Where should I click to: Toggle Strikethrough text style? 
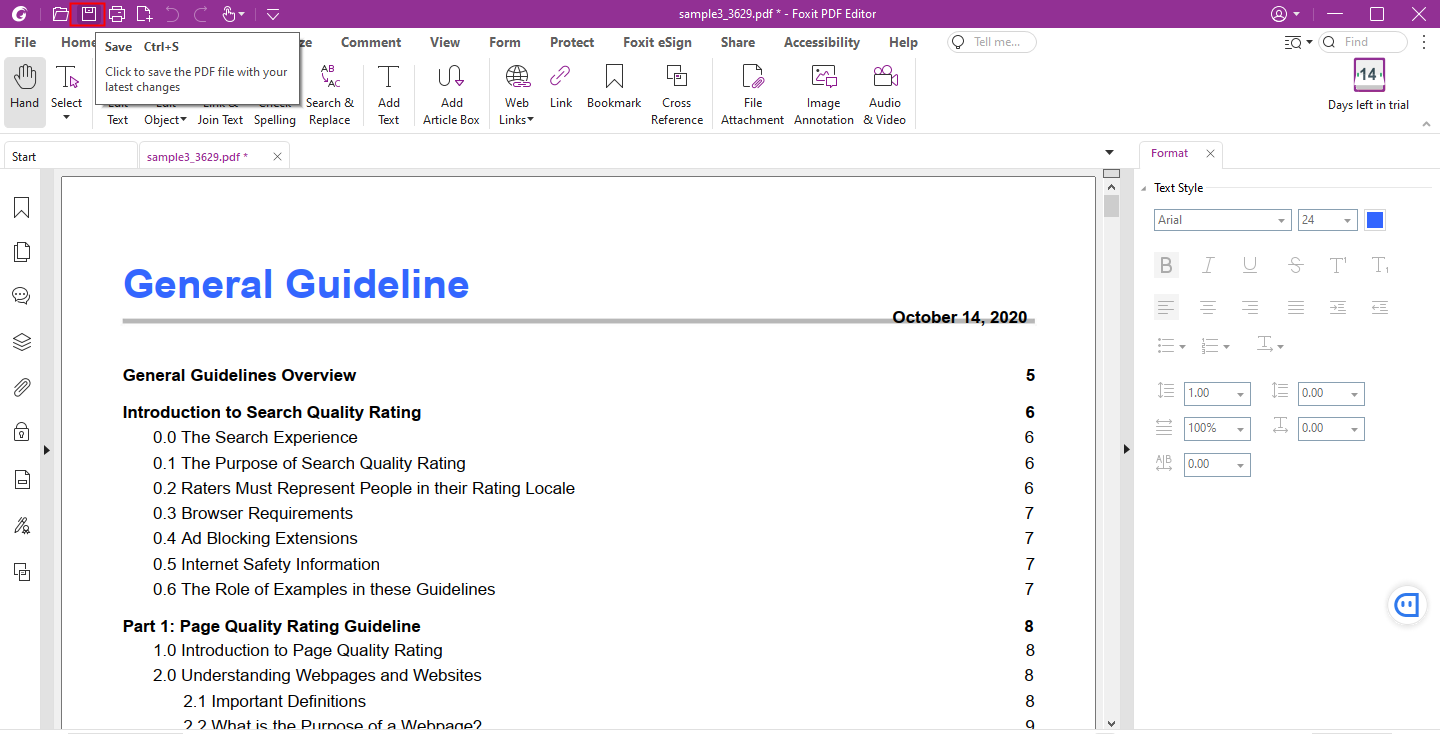1296,265
